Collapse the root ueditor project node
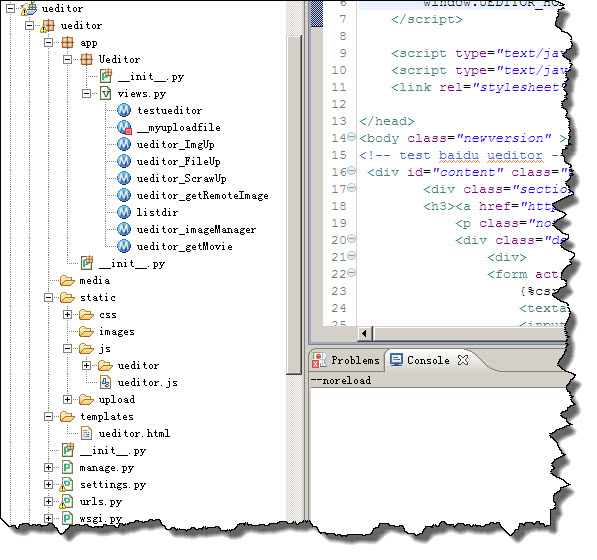 (x=11, y=8)
